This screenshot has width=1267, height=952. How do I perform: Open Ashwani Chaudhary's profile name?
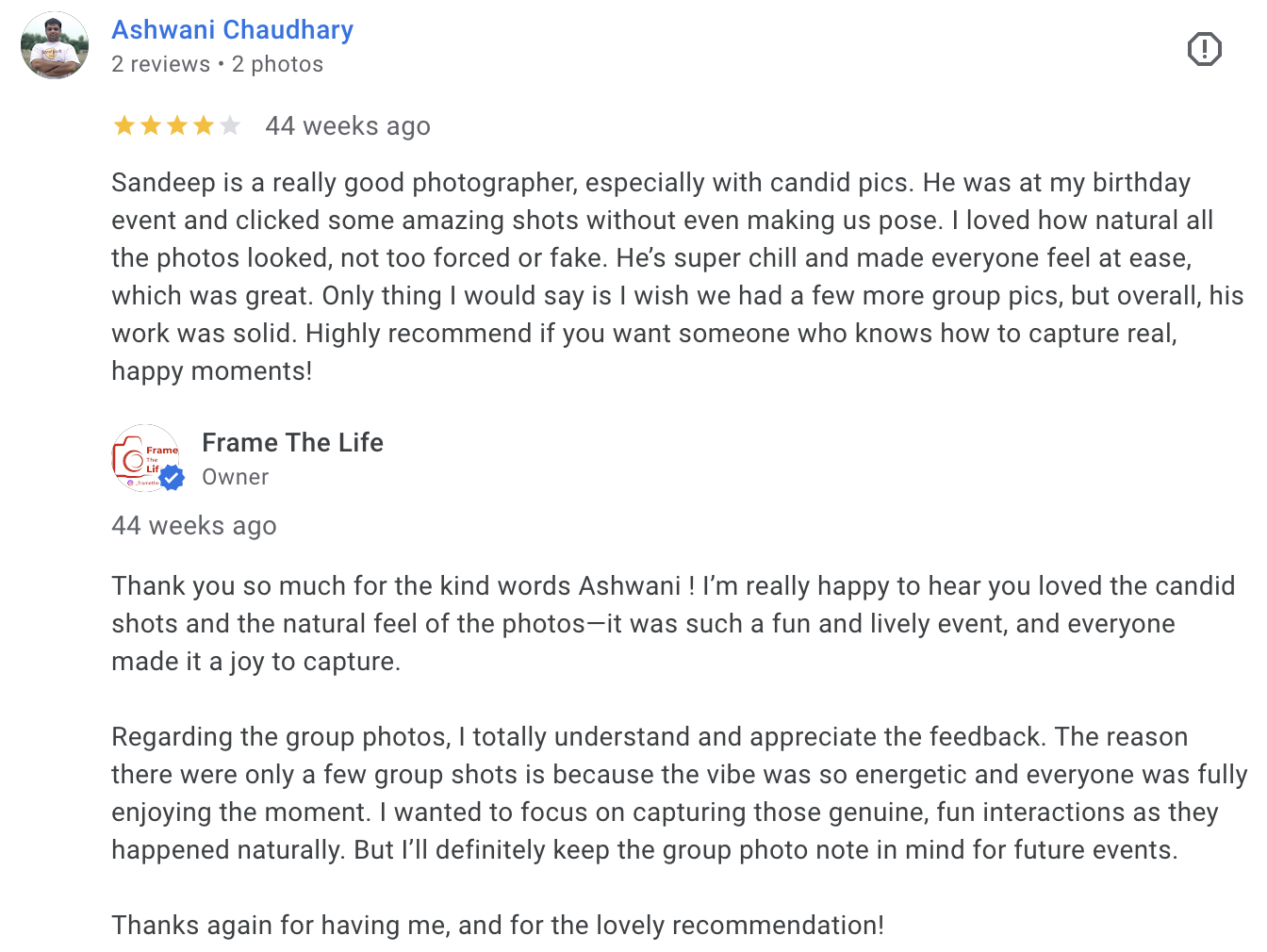(x=232, y=29)
